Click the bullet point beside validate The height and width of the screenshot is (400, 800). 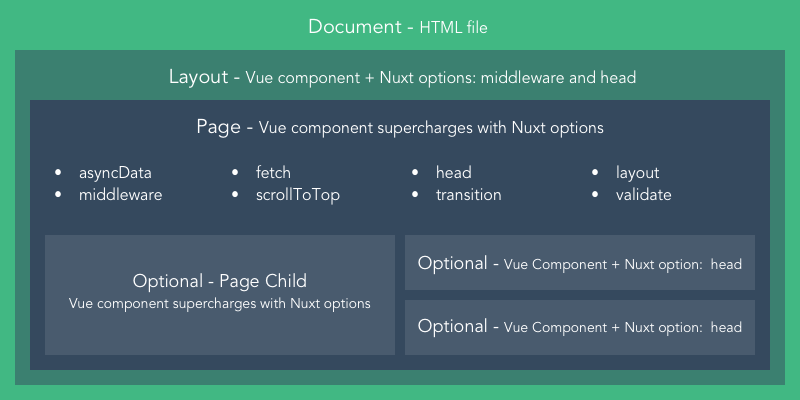594,196
